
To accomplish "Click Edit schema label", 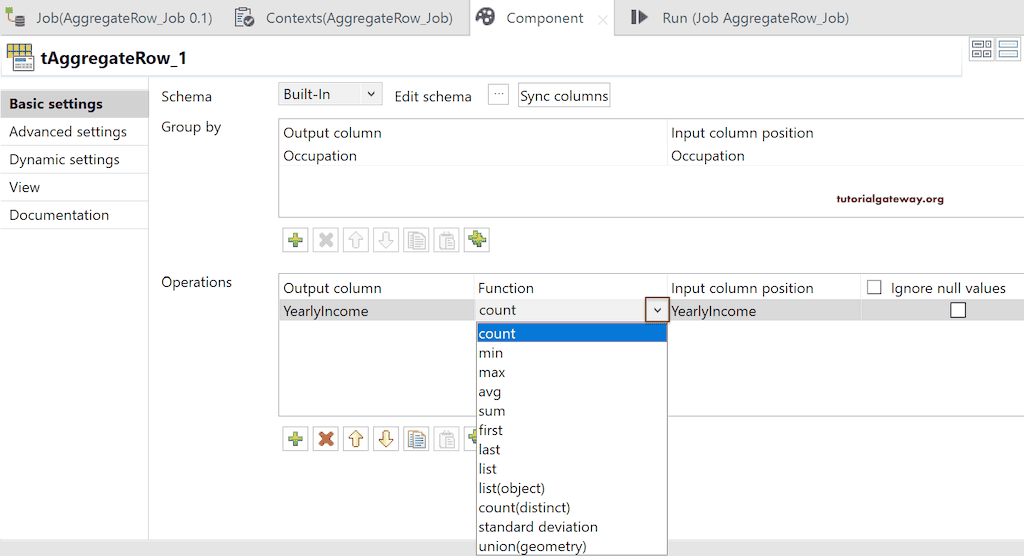I will point(433,96).
